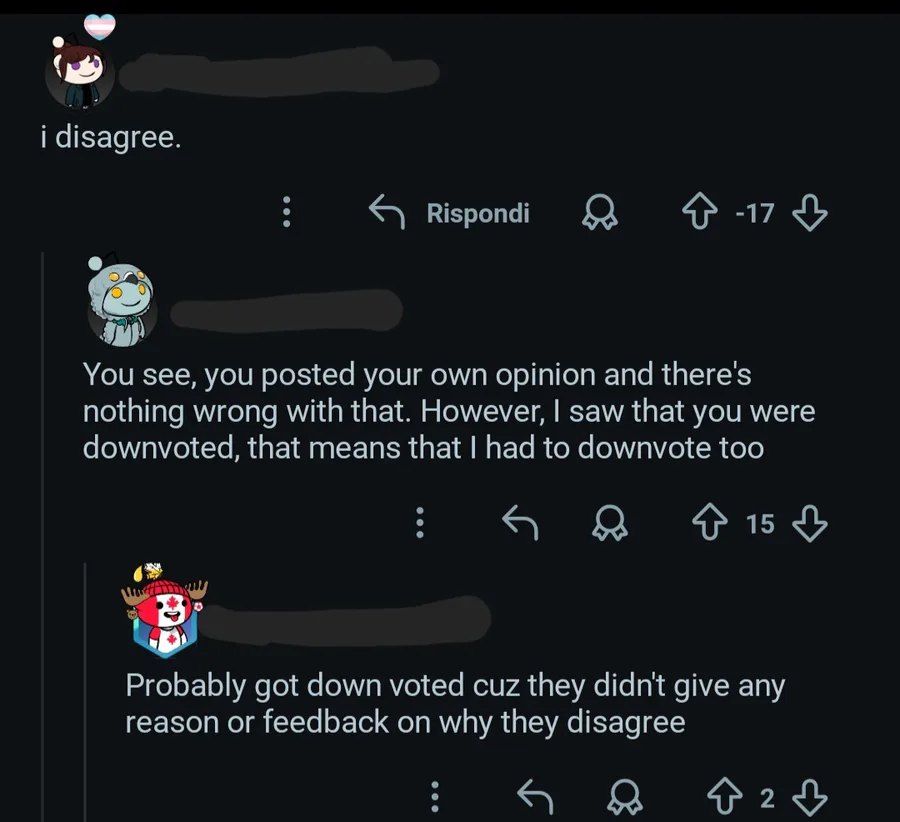Viewport: 900px width, 822px height.
Task: Collapse thread using line beside third comment
Action: pos(86,692)
